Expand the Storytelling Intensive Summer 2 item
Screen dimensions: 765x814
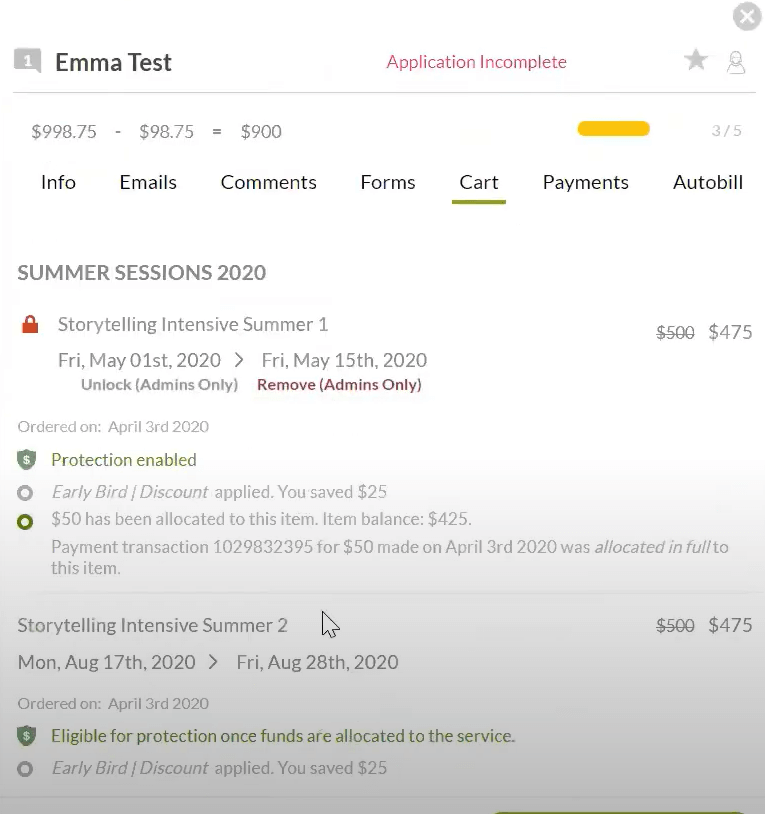tap(152, 625)
